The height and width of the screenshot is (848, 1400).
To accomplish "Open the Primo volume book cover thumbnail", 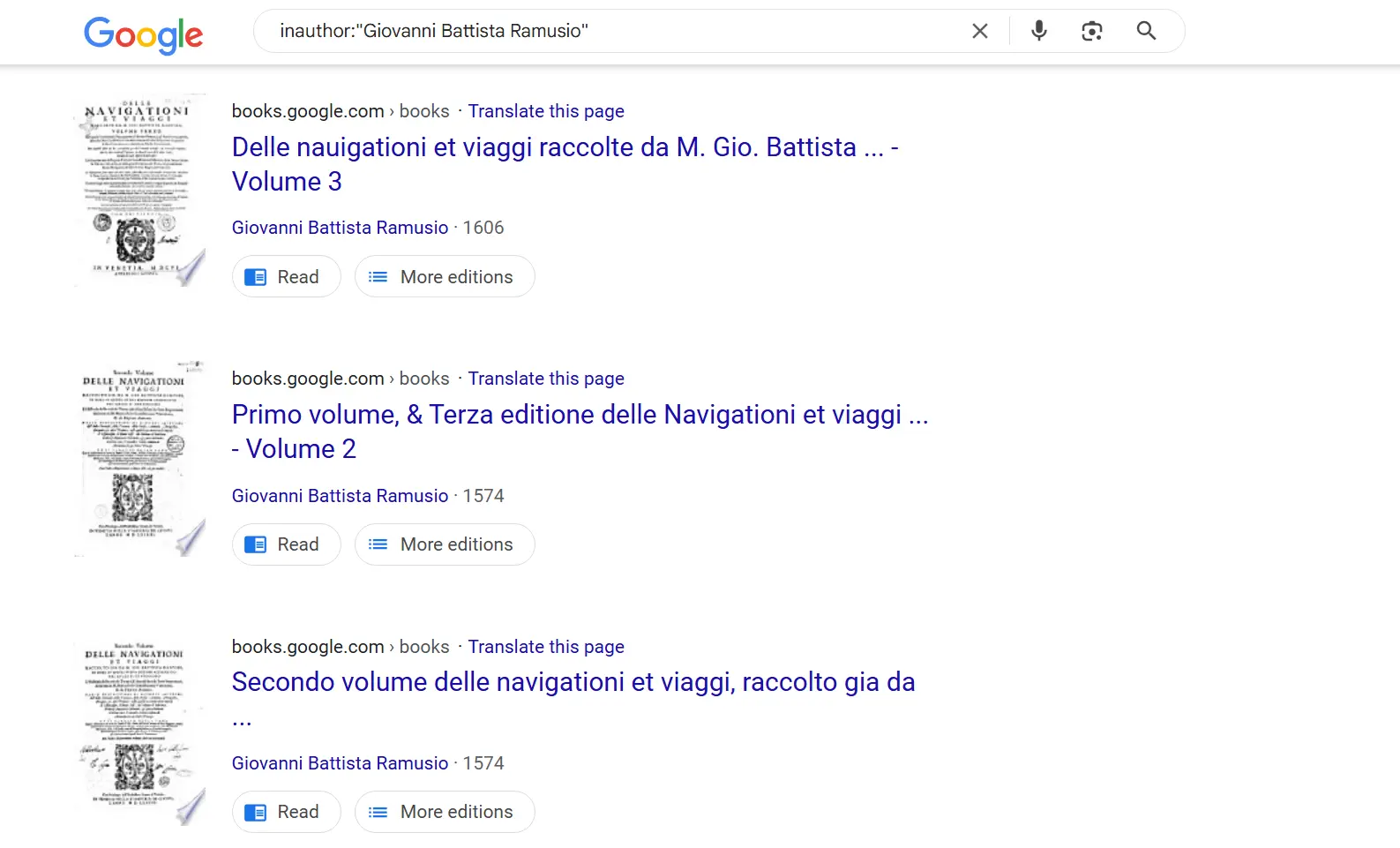I will pos(140,458).
